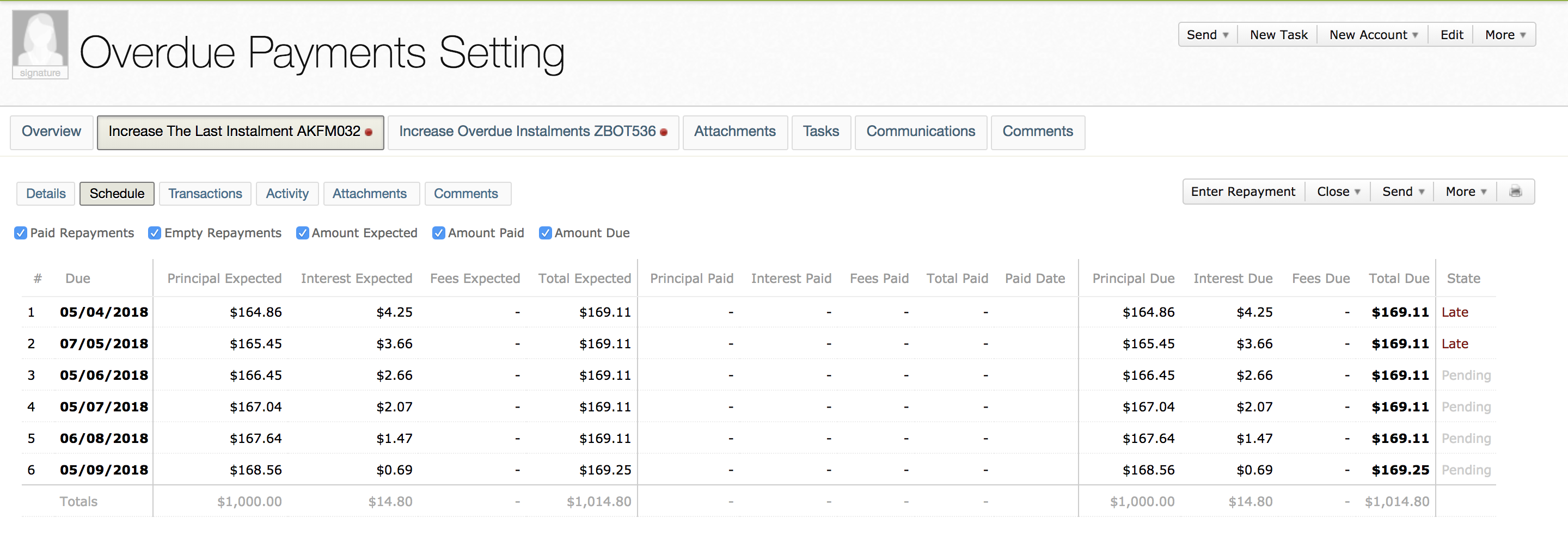Click the Edit button in header
Viewport: 1568px width, 542px height.
1451,35
